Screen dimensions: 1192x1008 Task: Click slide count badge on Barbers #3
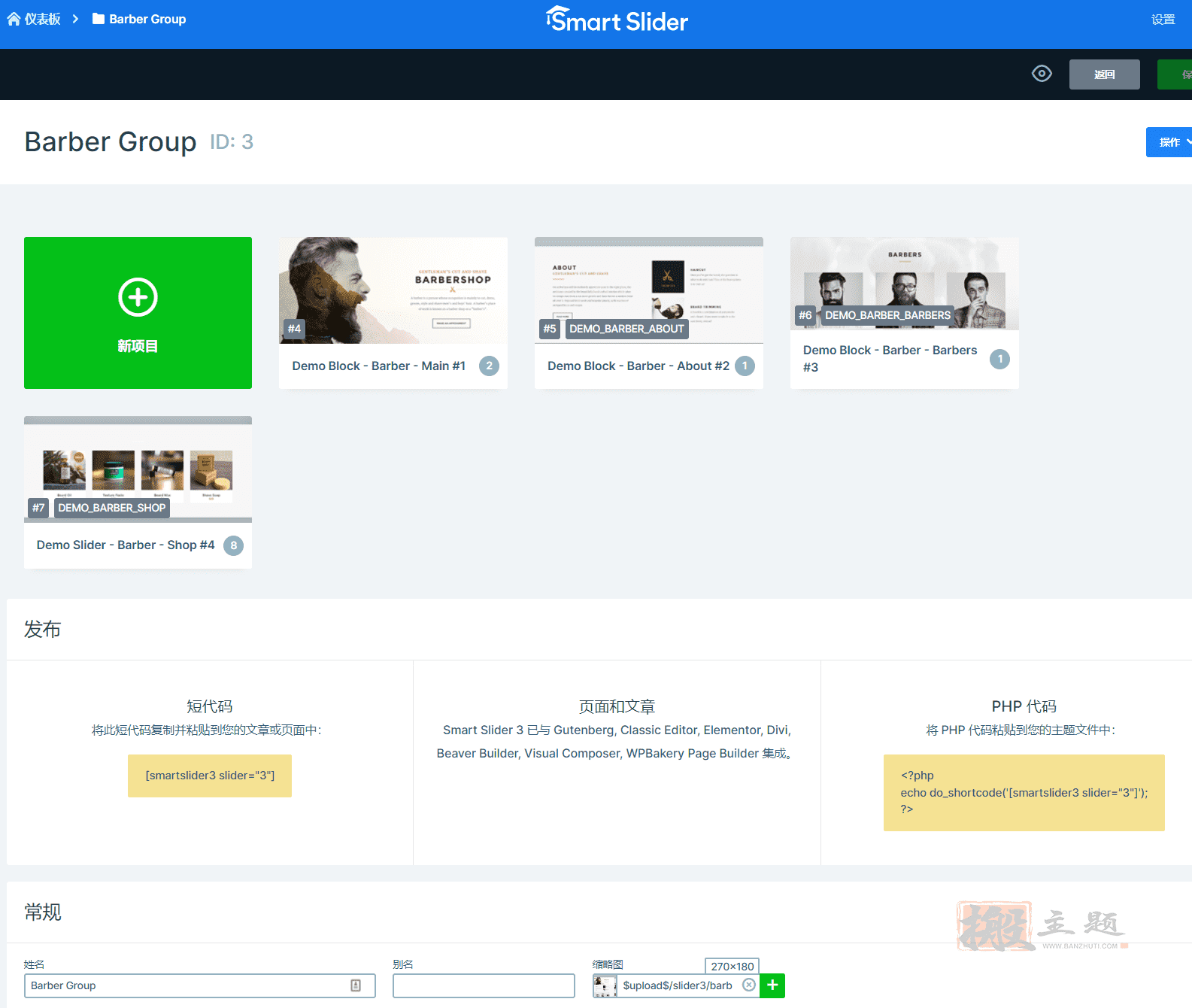click(x=999, y=359)
